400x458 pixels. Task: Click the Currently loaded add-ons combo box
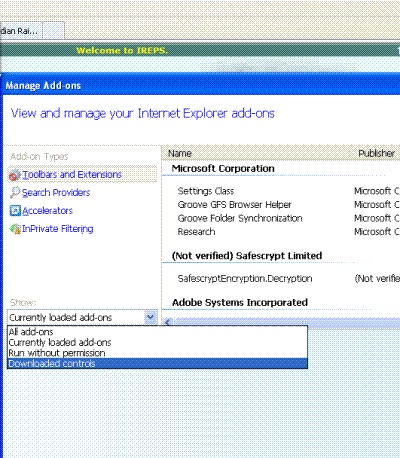point(82,317)
